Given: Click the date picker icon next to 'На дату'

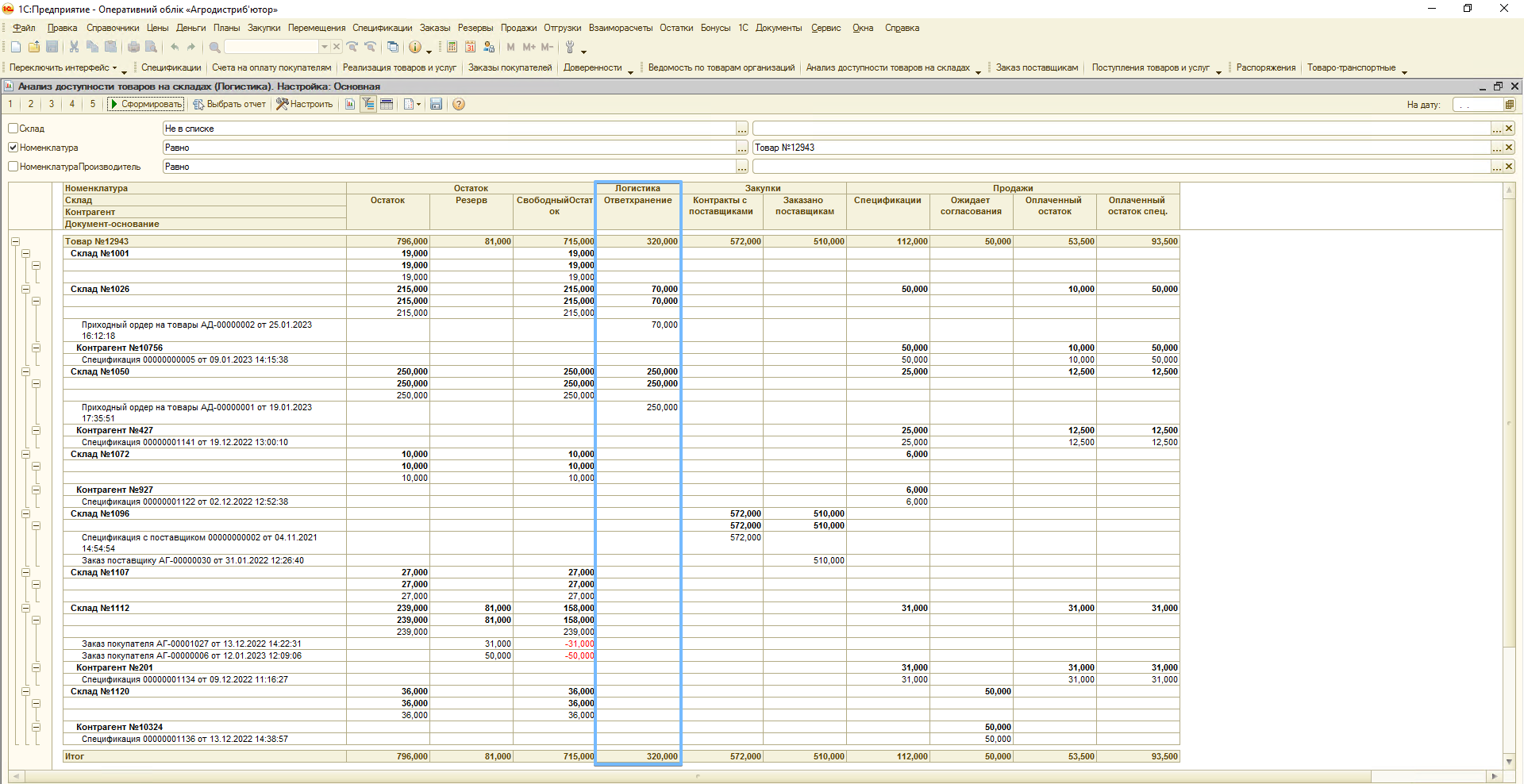Looking at the screenshot, I should (1509, 105).
